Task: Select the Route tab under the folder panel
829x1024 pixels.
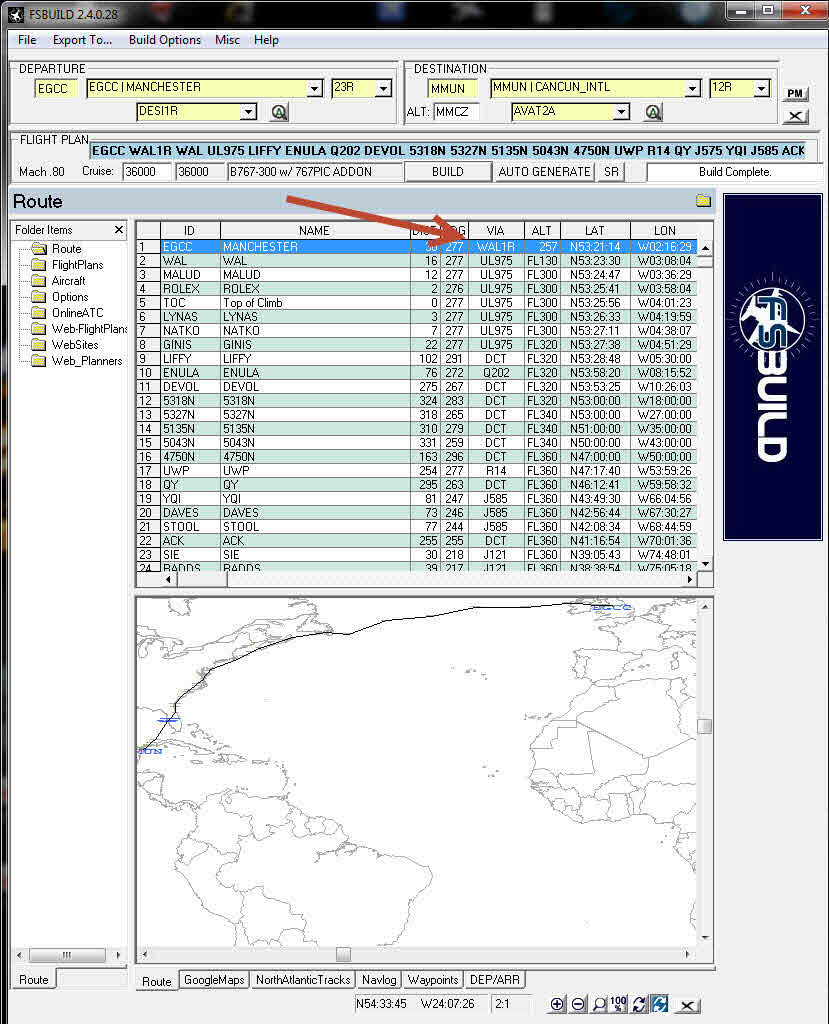Action: point(33,980)
